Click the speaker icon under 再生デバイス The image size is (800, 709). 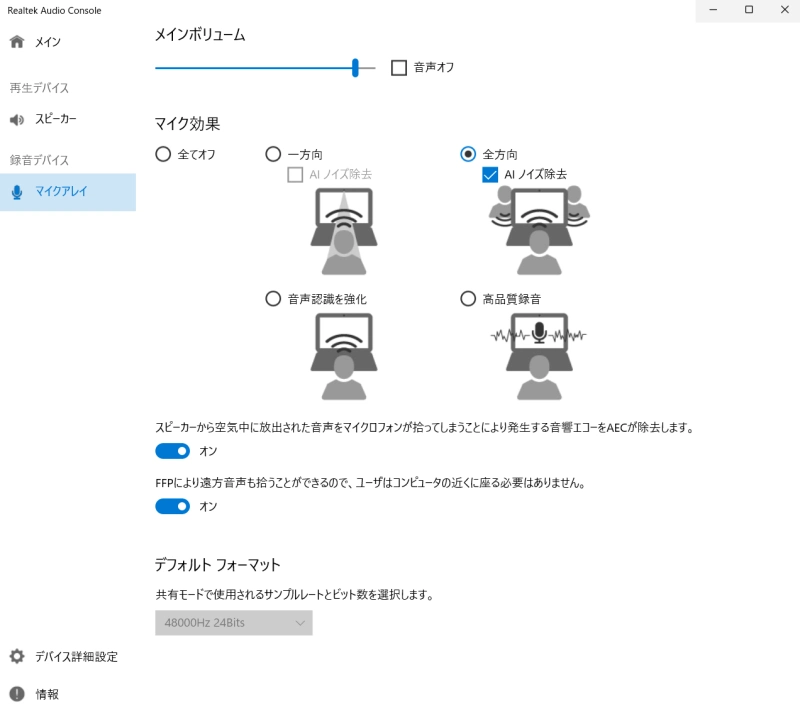click(x=16, y=119)
